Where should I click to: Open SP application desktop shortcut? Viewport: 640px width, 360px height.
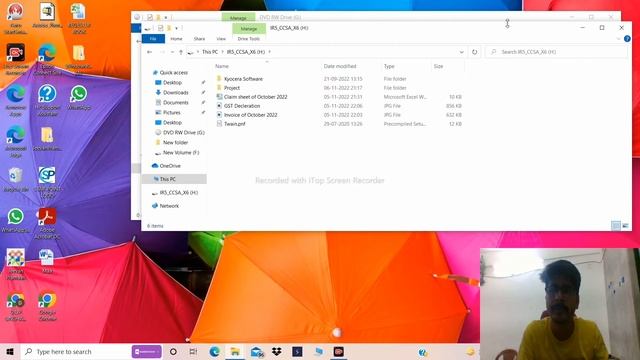(x=47, y=182)
